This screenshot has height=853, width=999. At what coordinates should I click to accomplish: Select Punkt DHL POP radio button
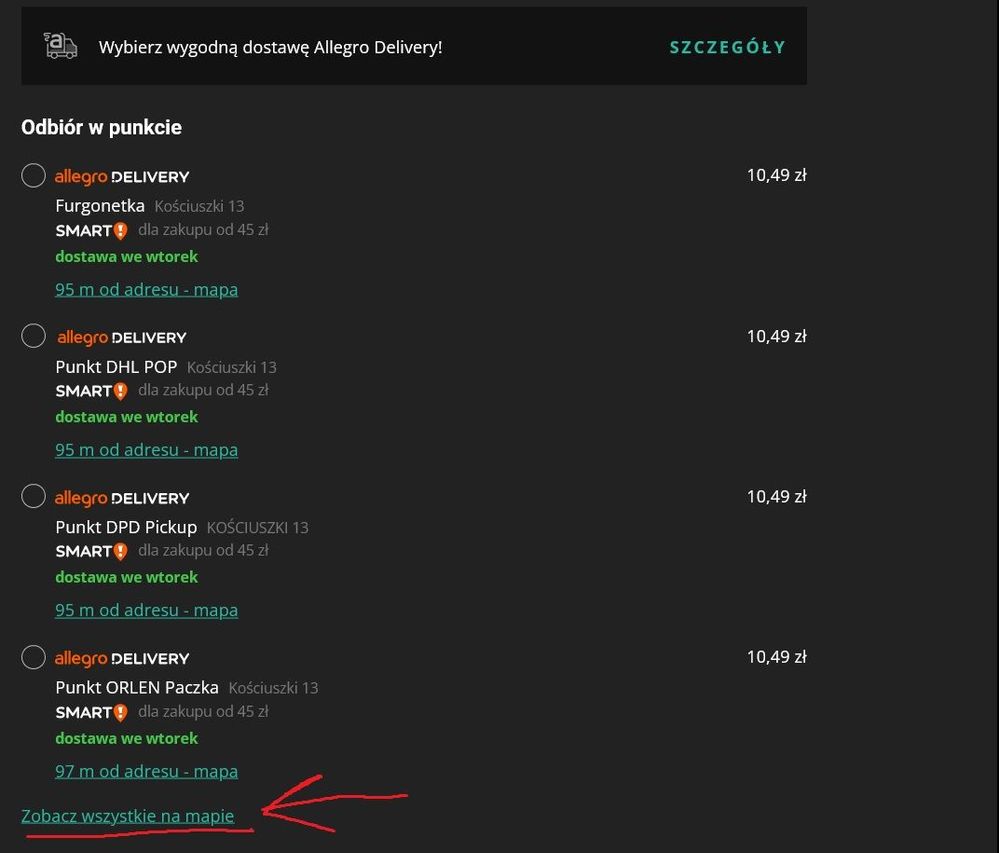click(x=33, y=335)
